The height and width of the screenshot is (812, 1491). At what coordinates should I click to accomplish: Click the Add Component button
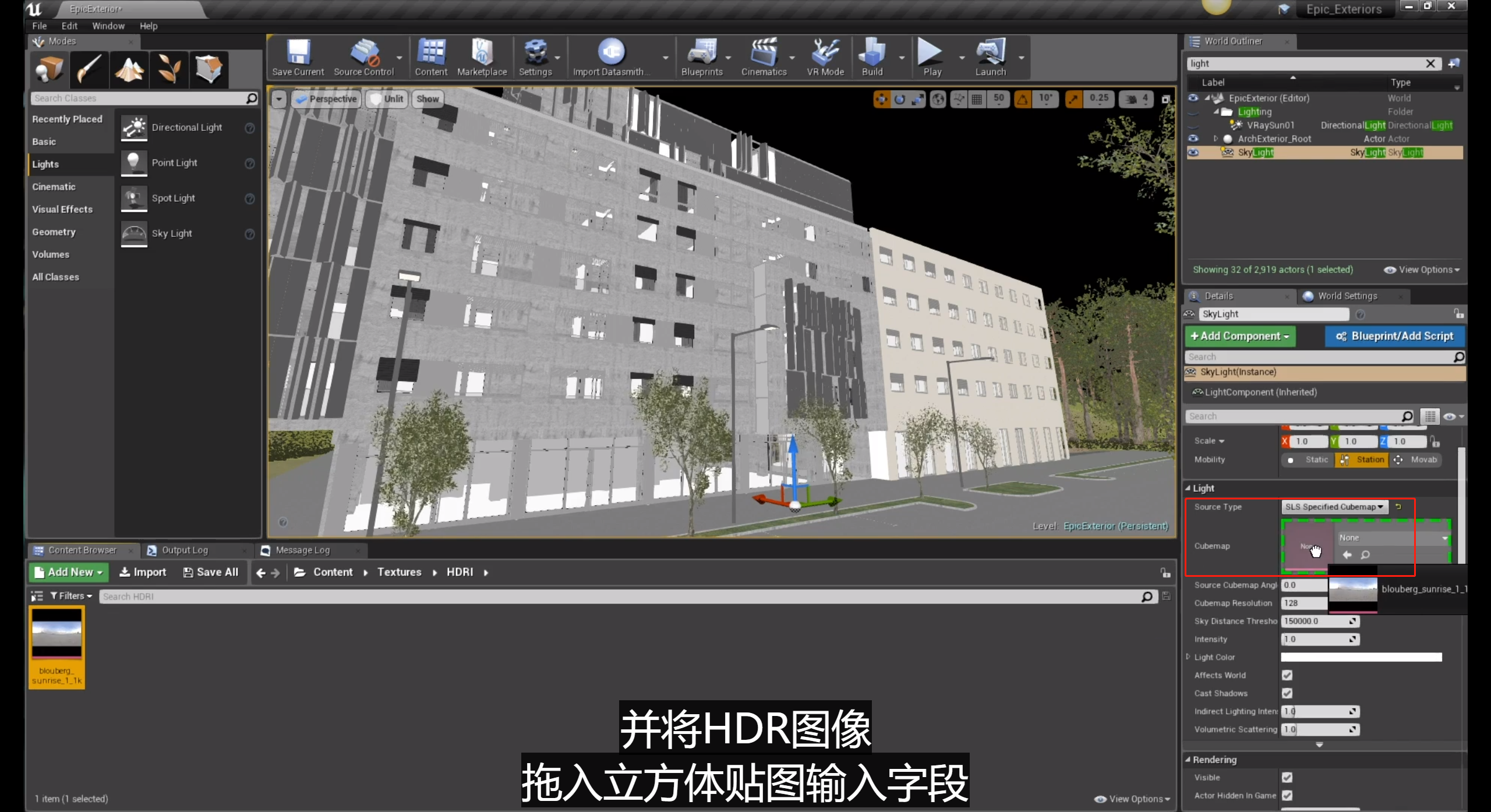click(1239, 336)
